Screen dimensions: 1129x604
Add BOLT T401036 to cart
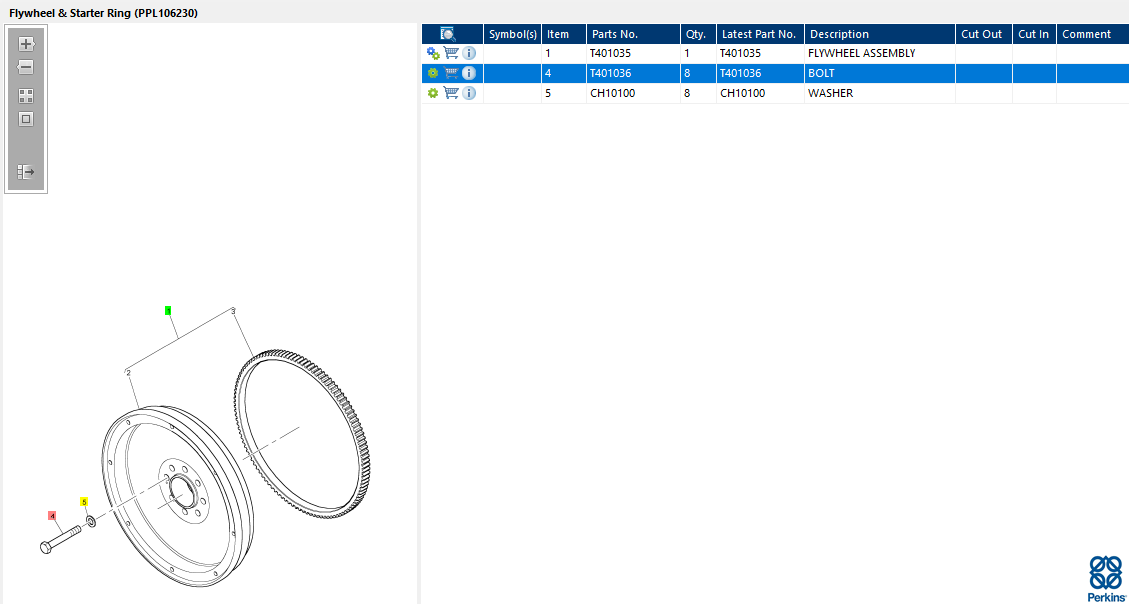click(451, 73)
